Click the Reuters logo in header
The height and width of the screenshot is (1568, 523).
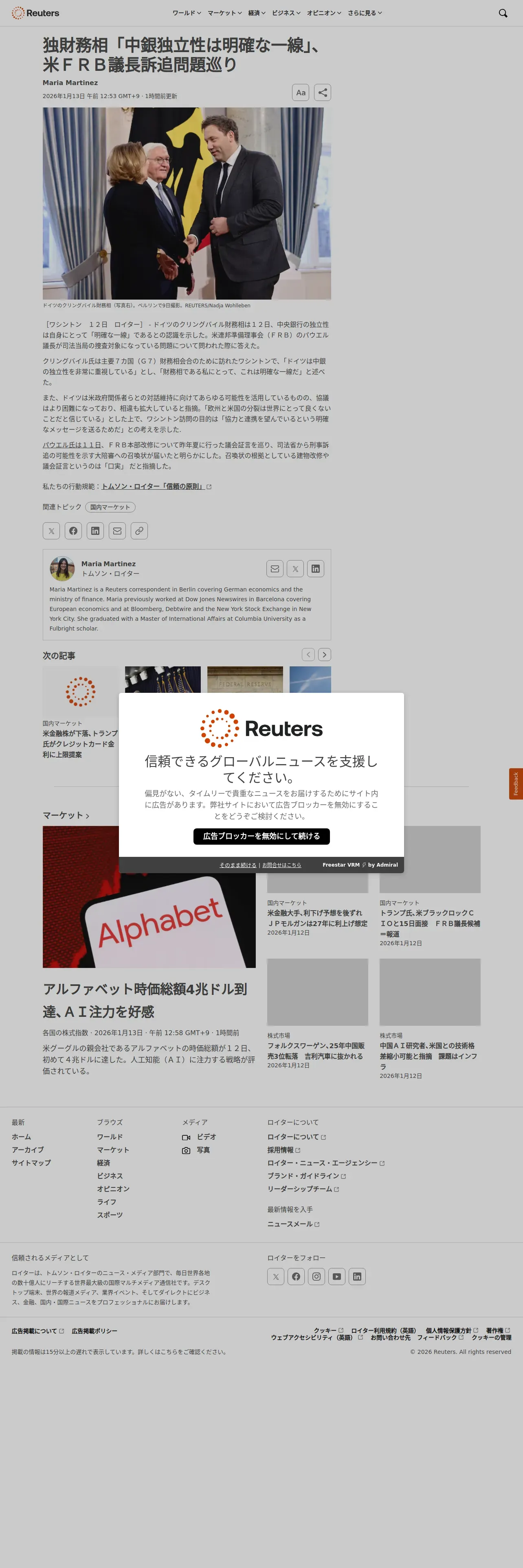click(x=35, y=13)
